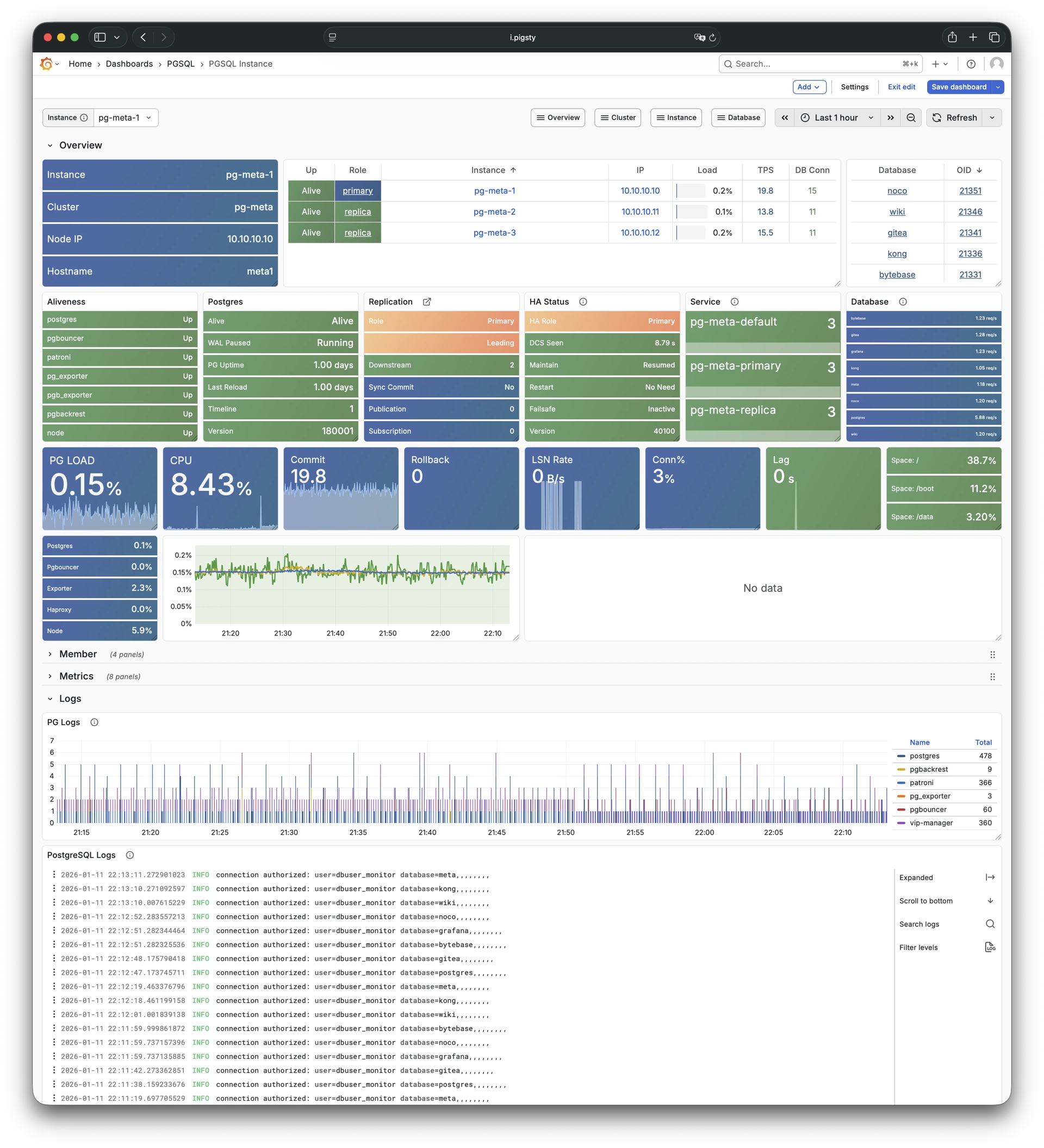Click Exit edit to leave editing mode
Screen dimensions: 1044x1148
click(902, 86)
